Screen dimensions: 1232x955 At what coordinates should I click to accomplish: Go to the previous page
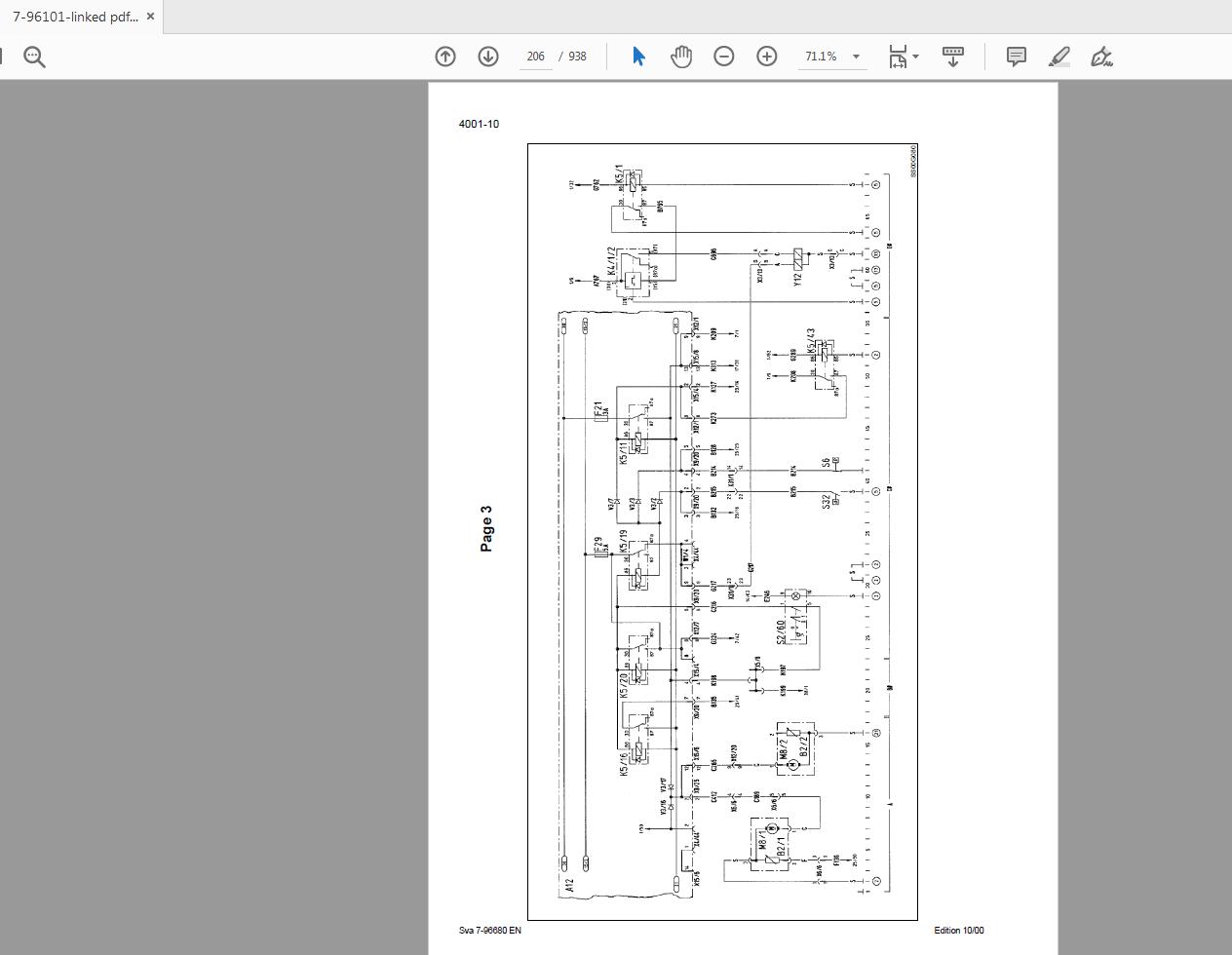pyautogui.click(x=444, y=56)
